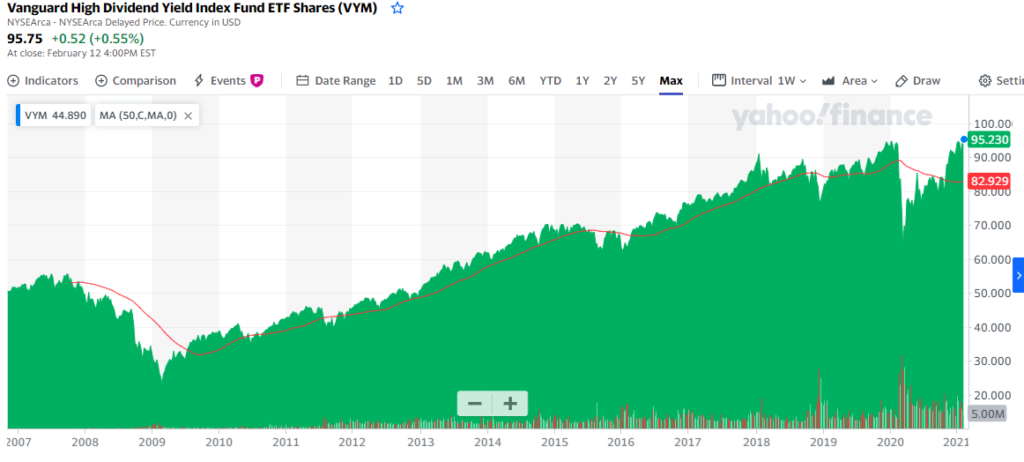The image size is (1024, 462).
Task: Select the 2Y range
Action: [610, 81]
